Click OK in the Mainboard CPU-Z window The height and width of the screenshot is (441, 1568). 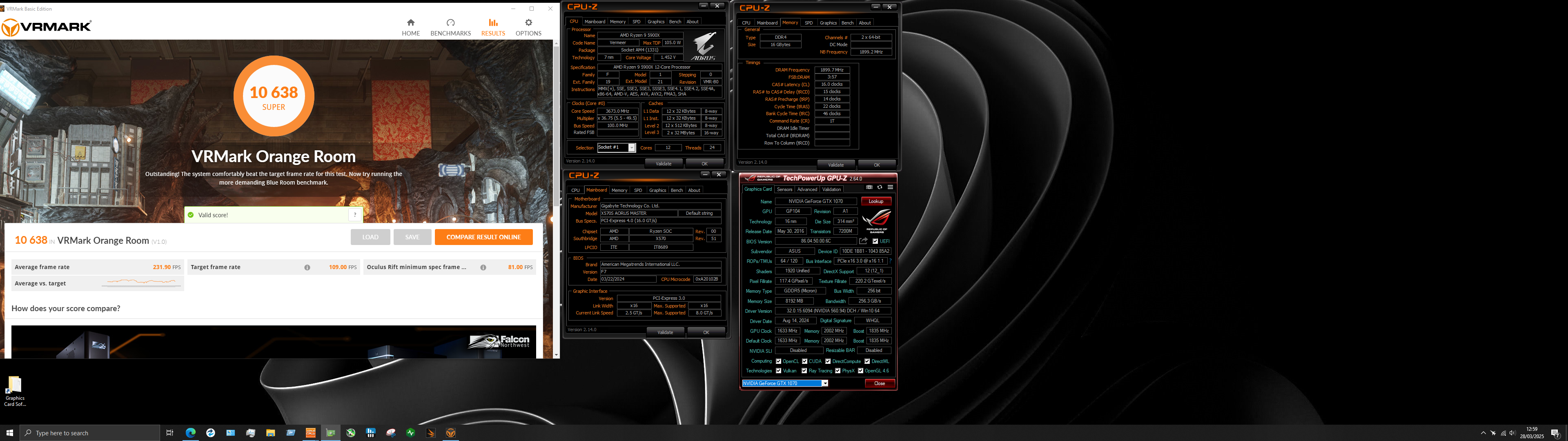pyautogui.click(x=706, y=332)
